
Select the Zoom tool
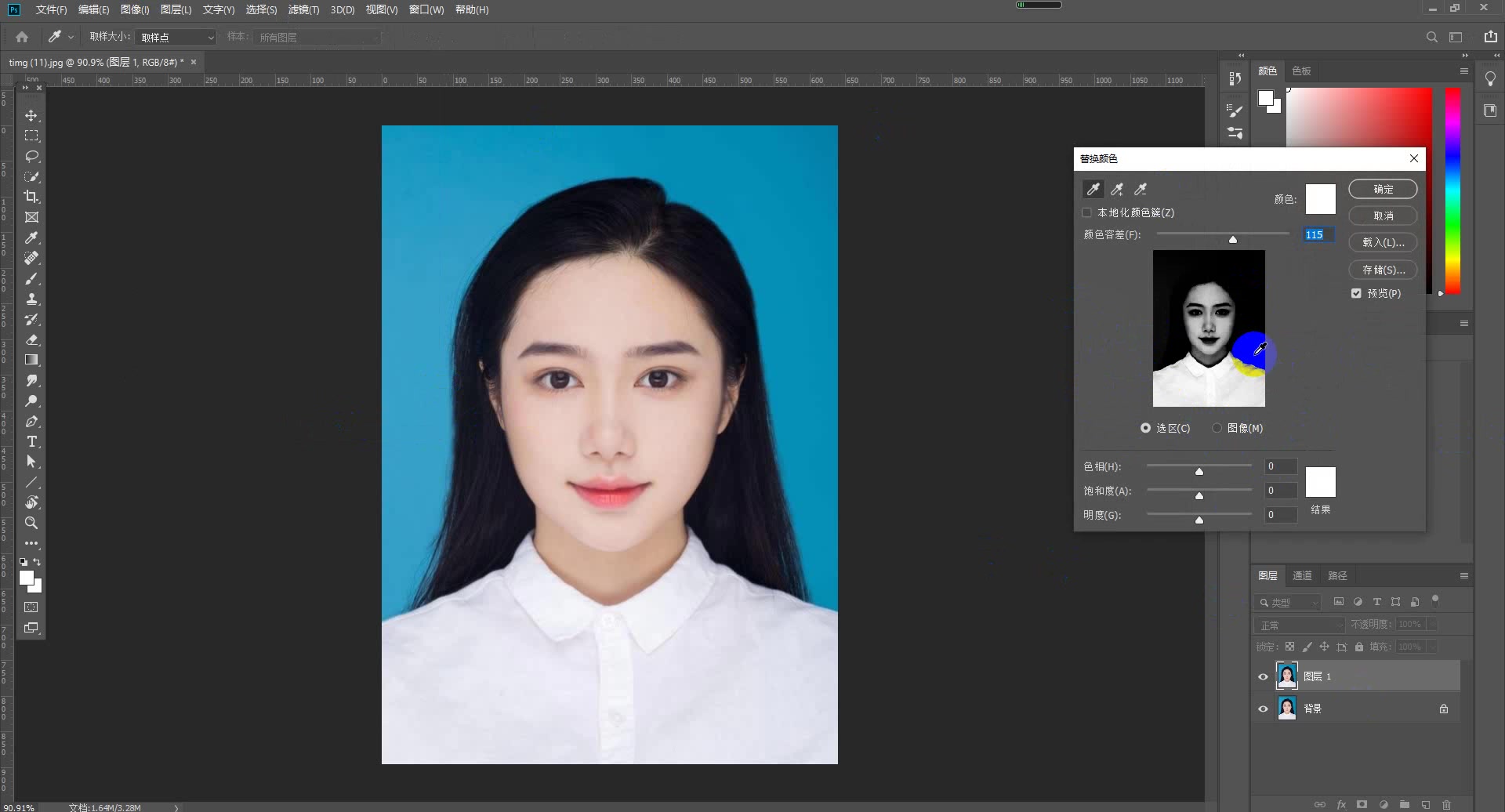click(31, 523)
